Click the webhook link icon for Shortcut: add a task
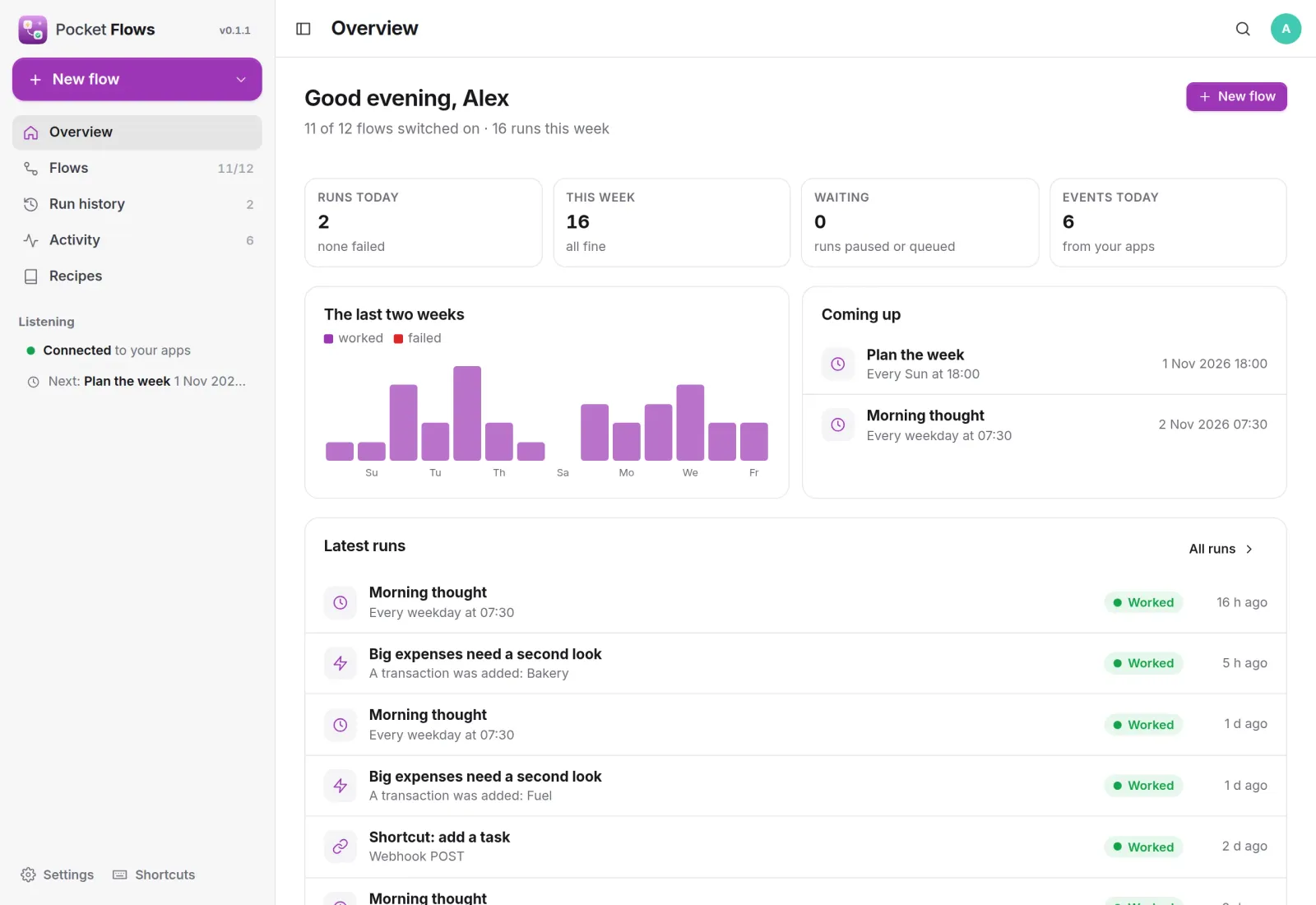 341,847
